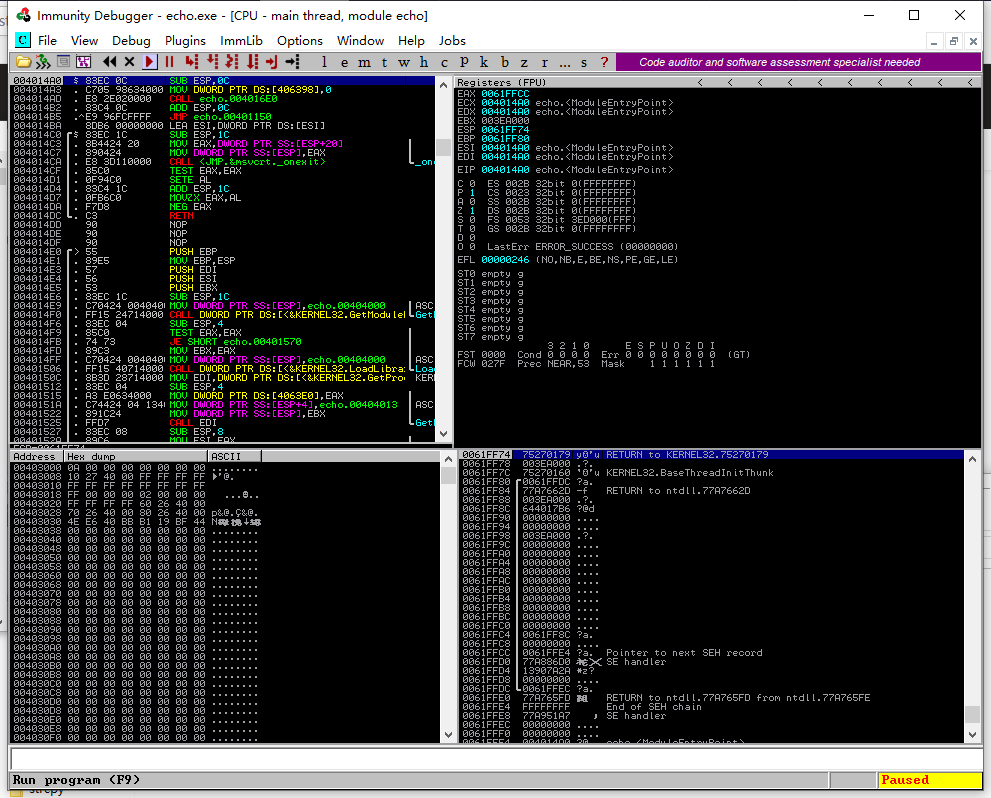Screen dimensions: 991x798
Task: Run program with the play button
Action: pyautogui.click(x=150, y=62)
